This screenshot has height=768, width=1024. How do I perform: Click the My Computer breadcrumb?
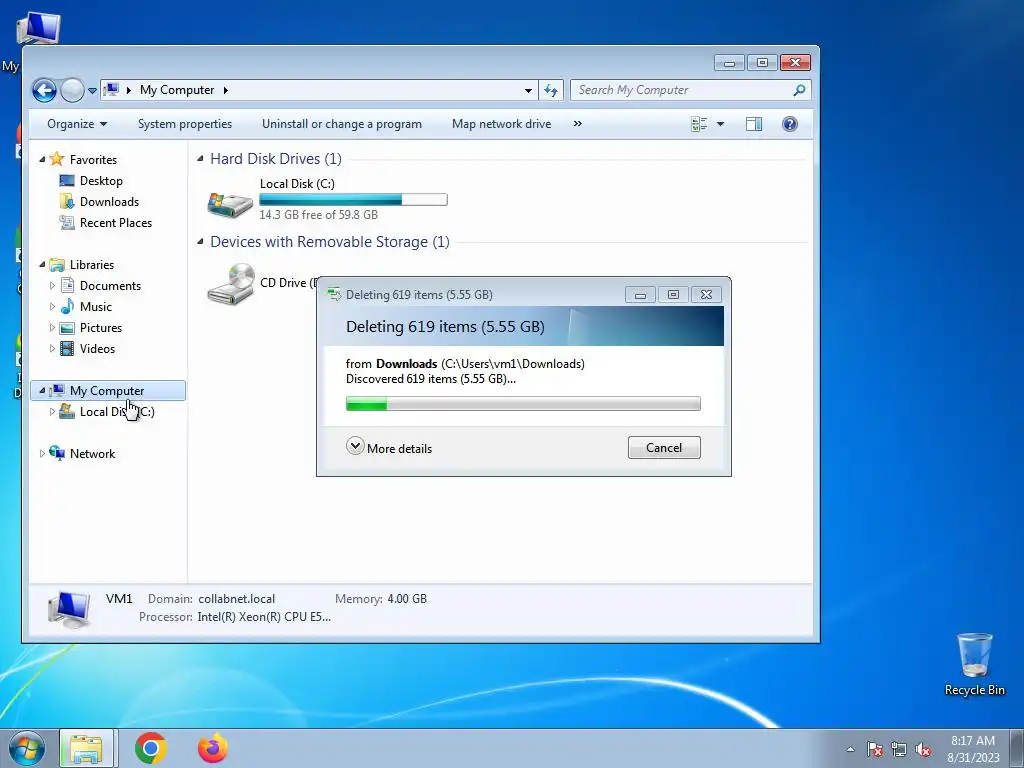coord(177,90)
